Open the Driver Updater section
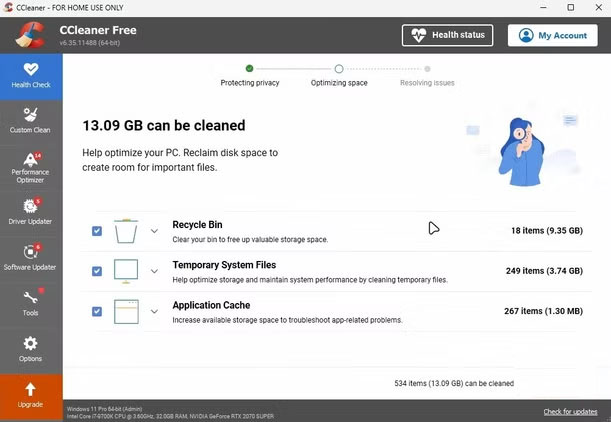The height and width of the screenshot is (422, 611). [30, 212]
